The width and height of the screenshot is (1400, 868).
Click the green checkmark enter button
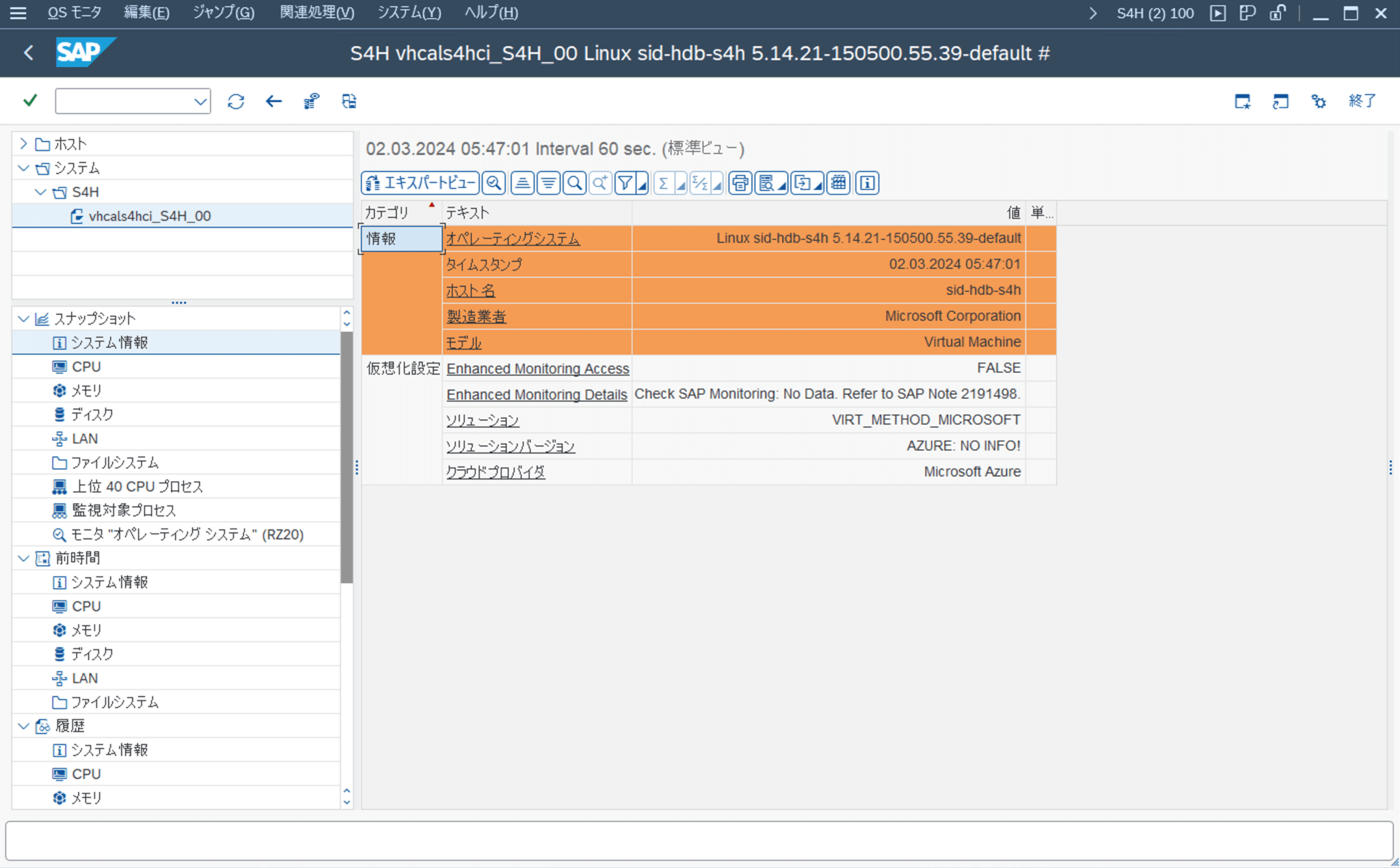[x=30, y=101]
